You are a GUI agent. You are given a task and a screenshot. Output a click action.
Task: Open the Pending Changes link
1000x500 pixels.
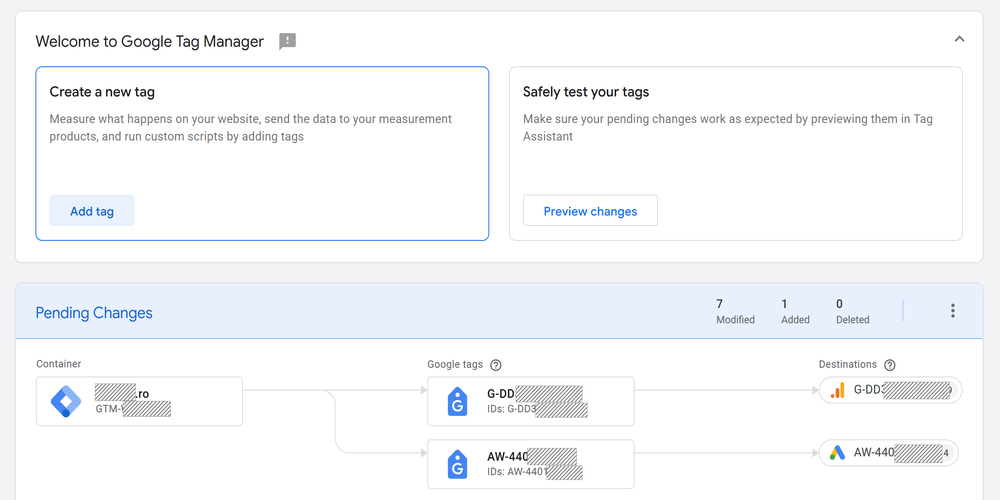point(94,312)
